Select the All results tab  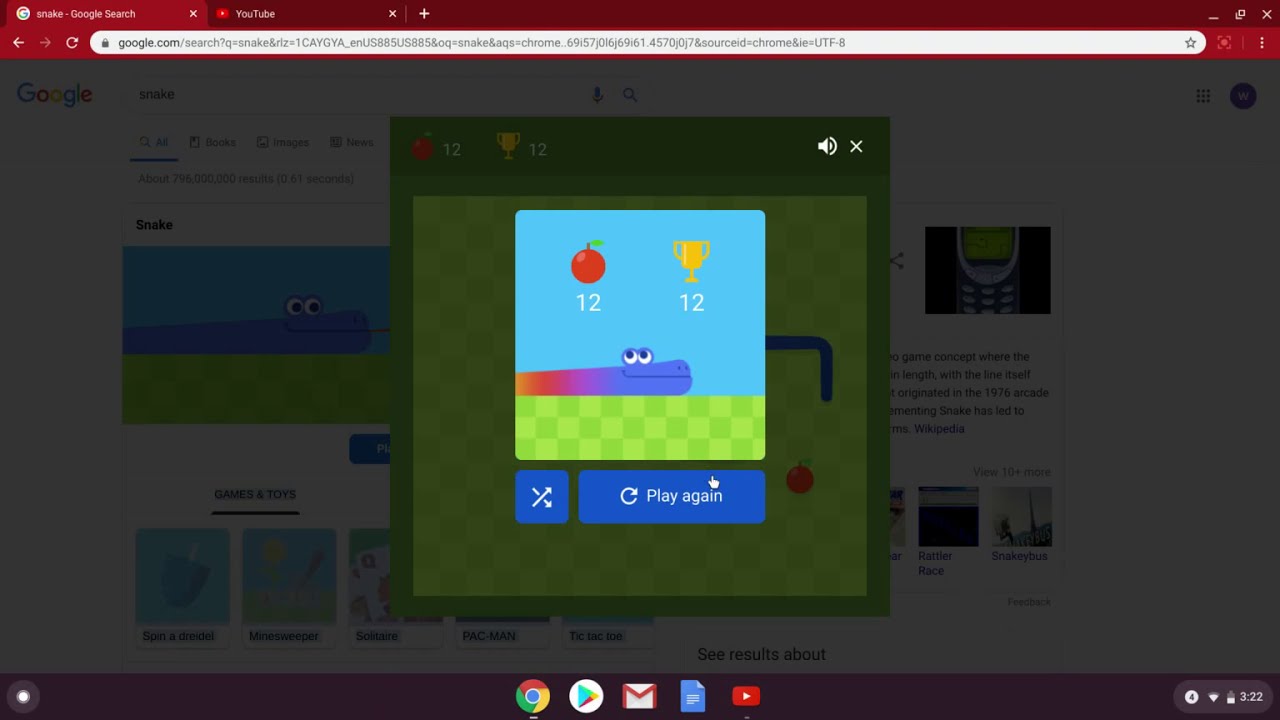(x=154, y=142)
